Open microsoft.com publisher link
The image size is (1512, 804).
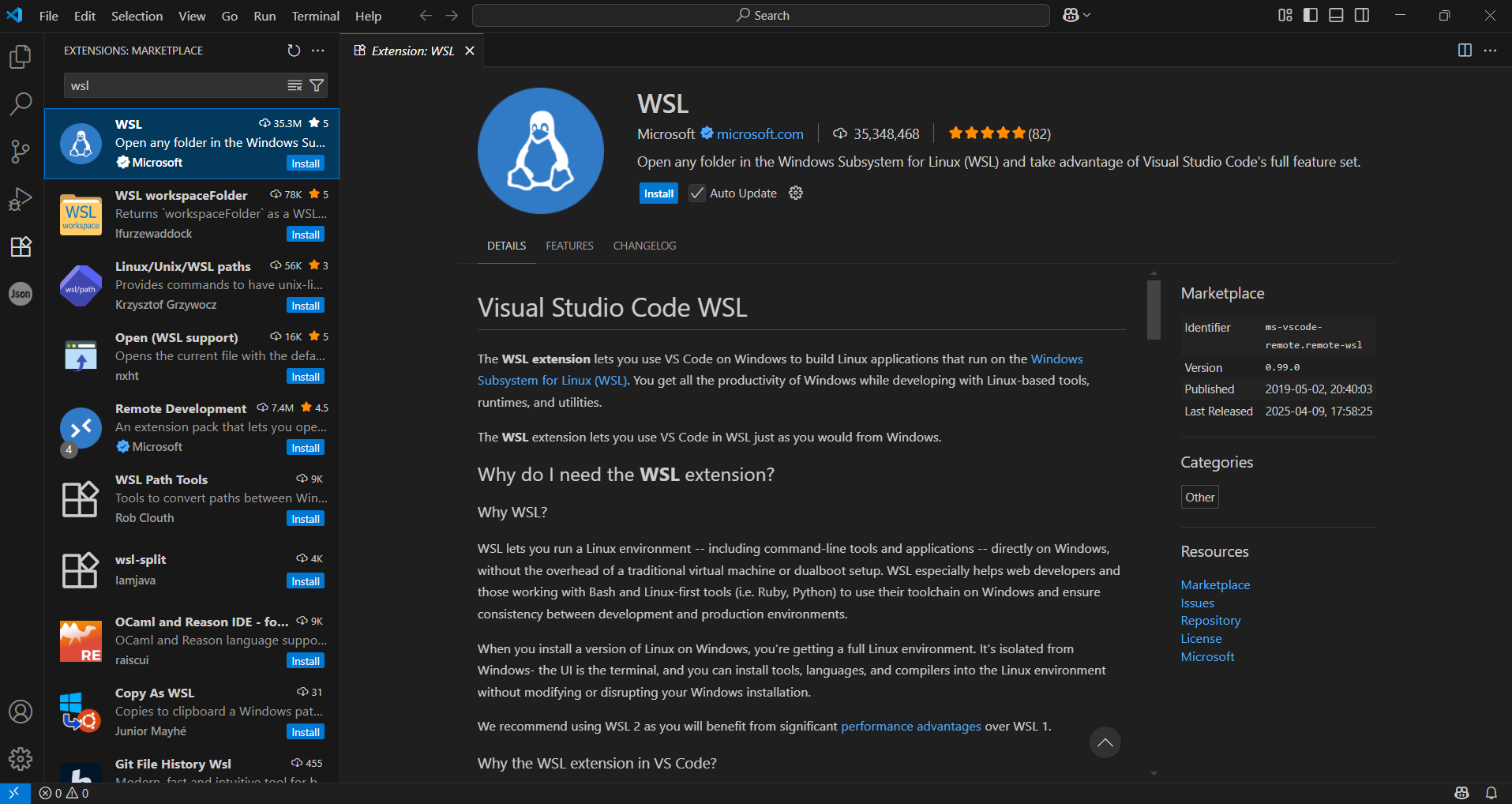point(760,134)
